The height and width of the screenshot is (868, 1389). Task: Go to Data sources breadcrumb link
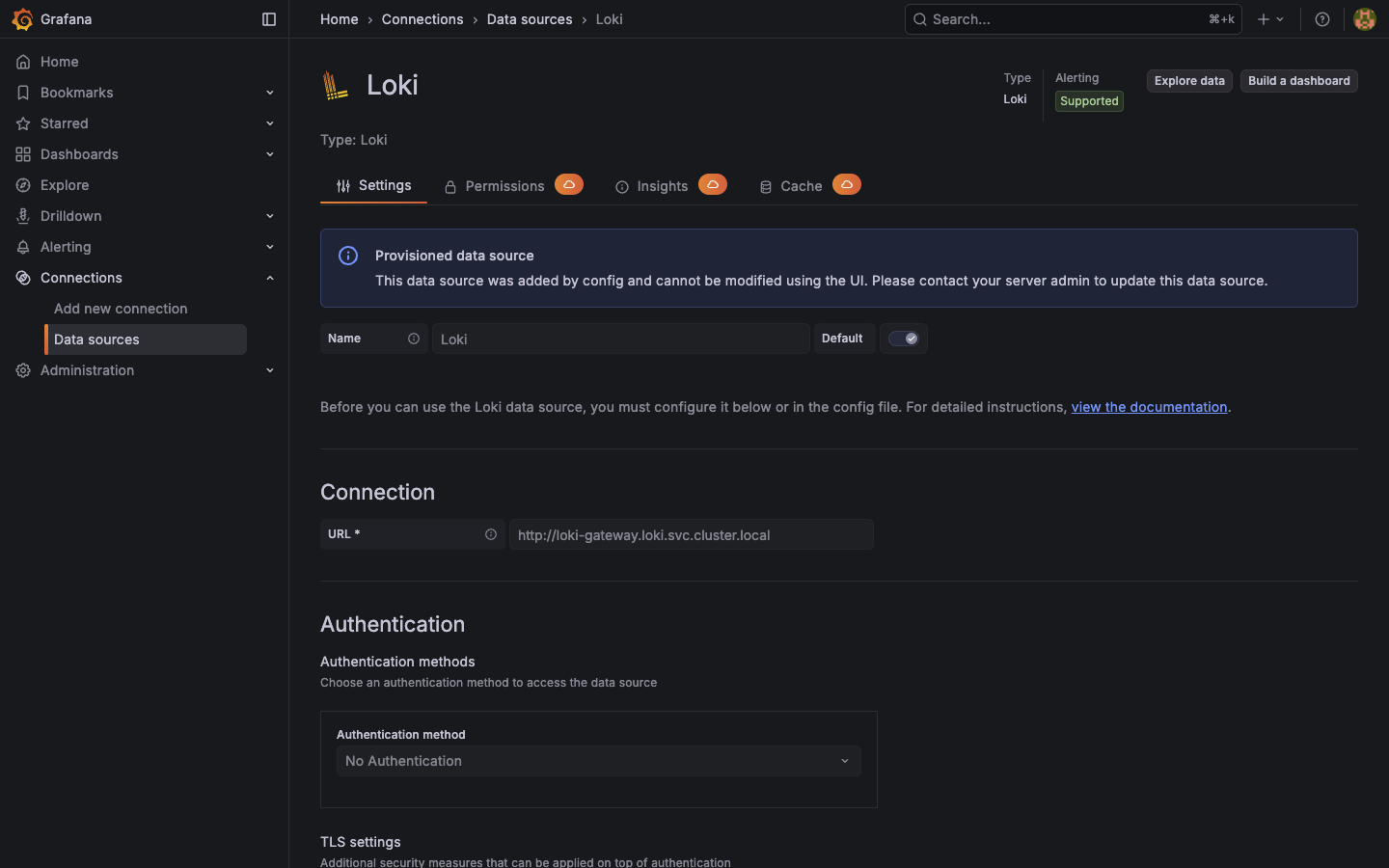[530, 19]
